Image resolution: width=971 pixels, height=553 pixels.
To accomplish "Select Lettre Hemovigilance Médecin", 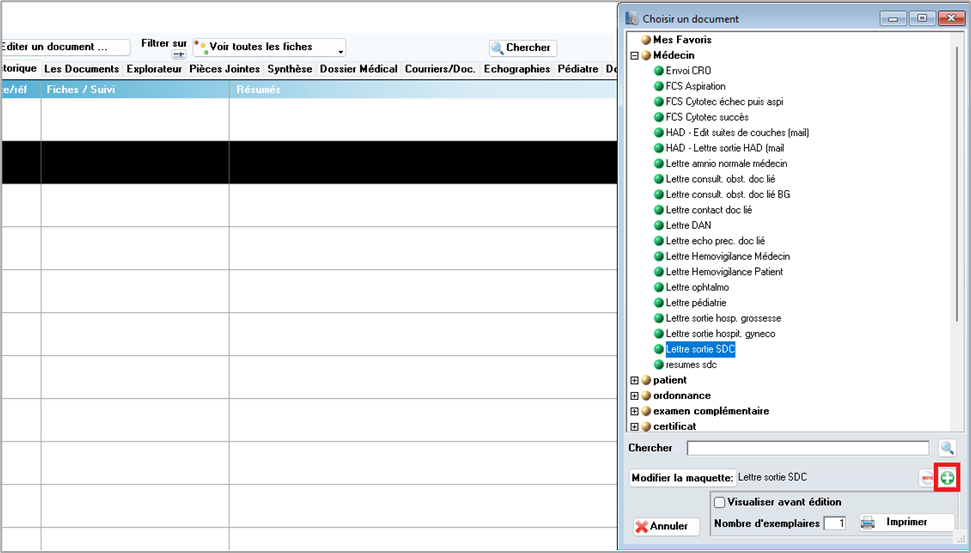I will tap(728, 256).
